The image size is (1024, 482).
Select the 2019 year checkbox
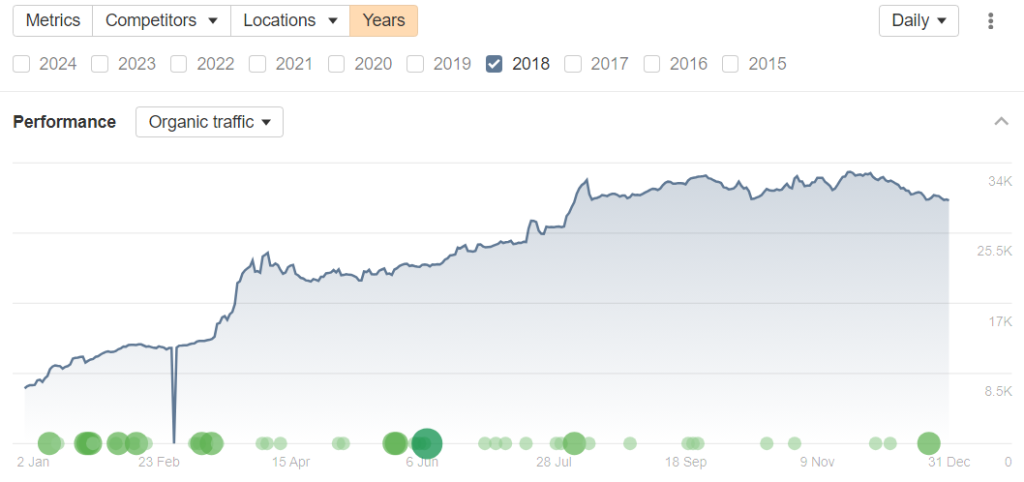(x=415, y=64)
